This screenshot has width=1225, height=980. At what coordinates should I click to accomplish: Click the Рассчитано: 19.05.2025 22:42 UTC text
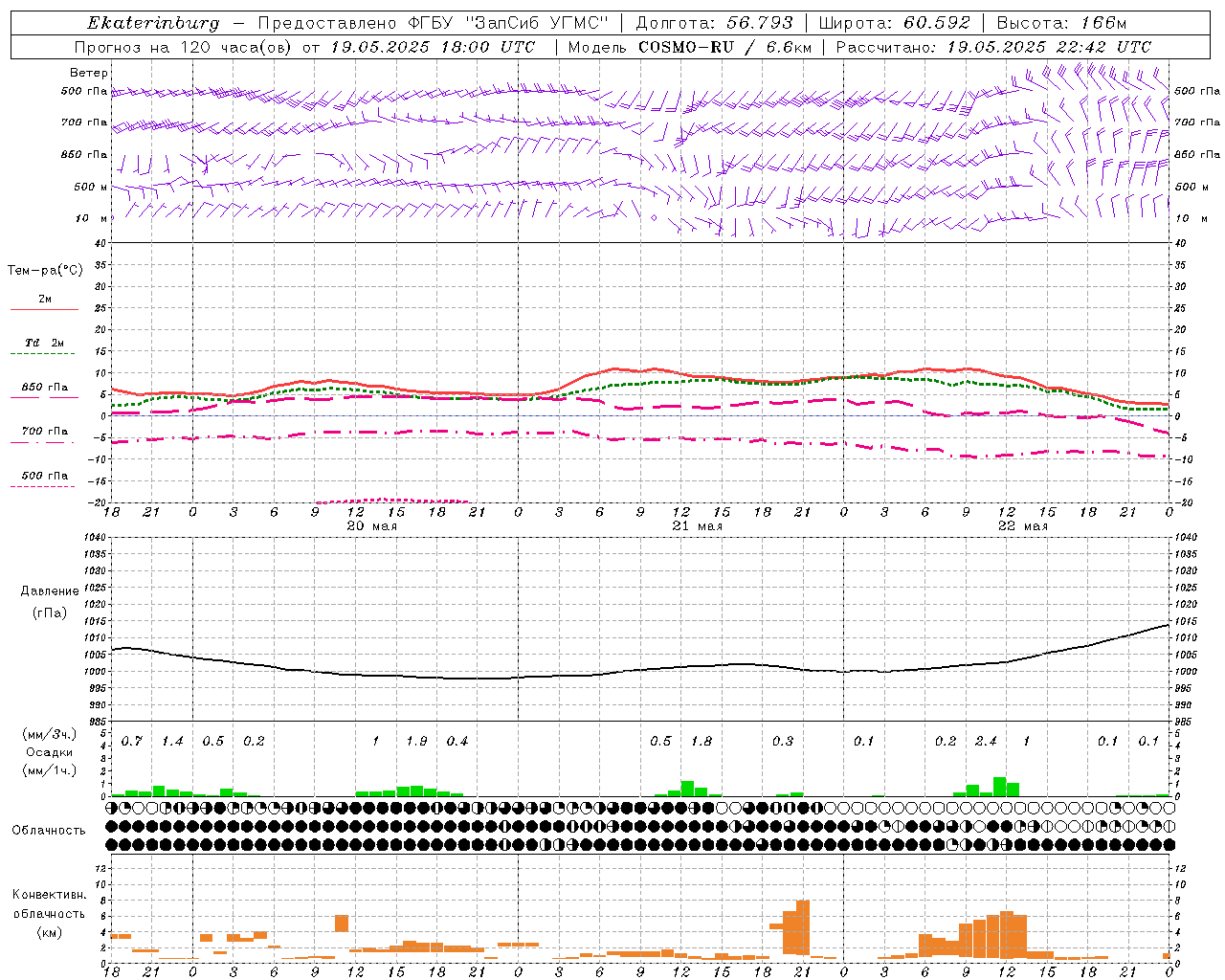tap(992, 47)
